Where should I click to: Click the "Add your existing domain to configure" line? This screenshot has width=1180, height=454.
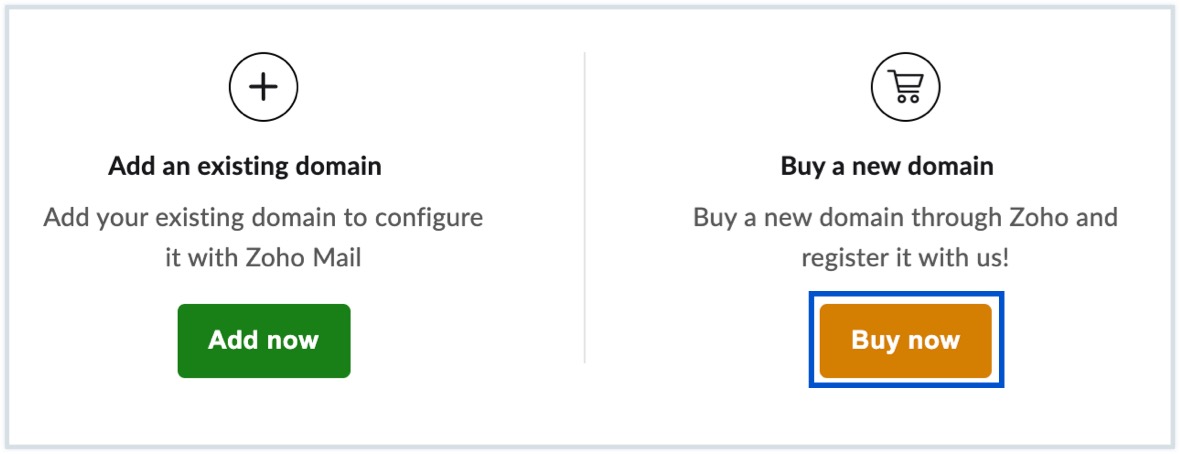click(263, 217)
